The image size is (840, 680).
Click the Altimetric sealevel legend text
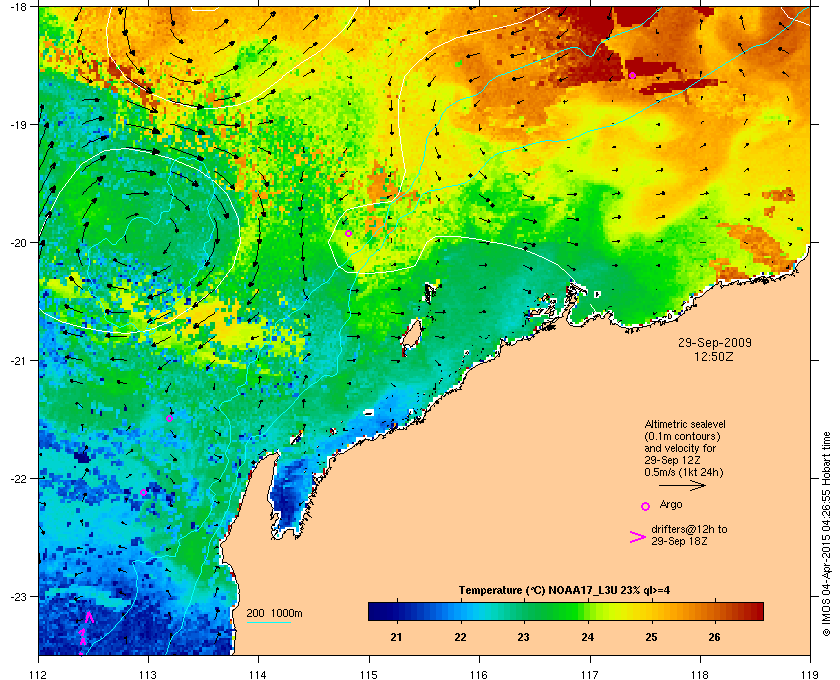click(685, 424)
